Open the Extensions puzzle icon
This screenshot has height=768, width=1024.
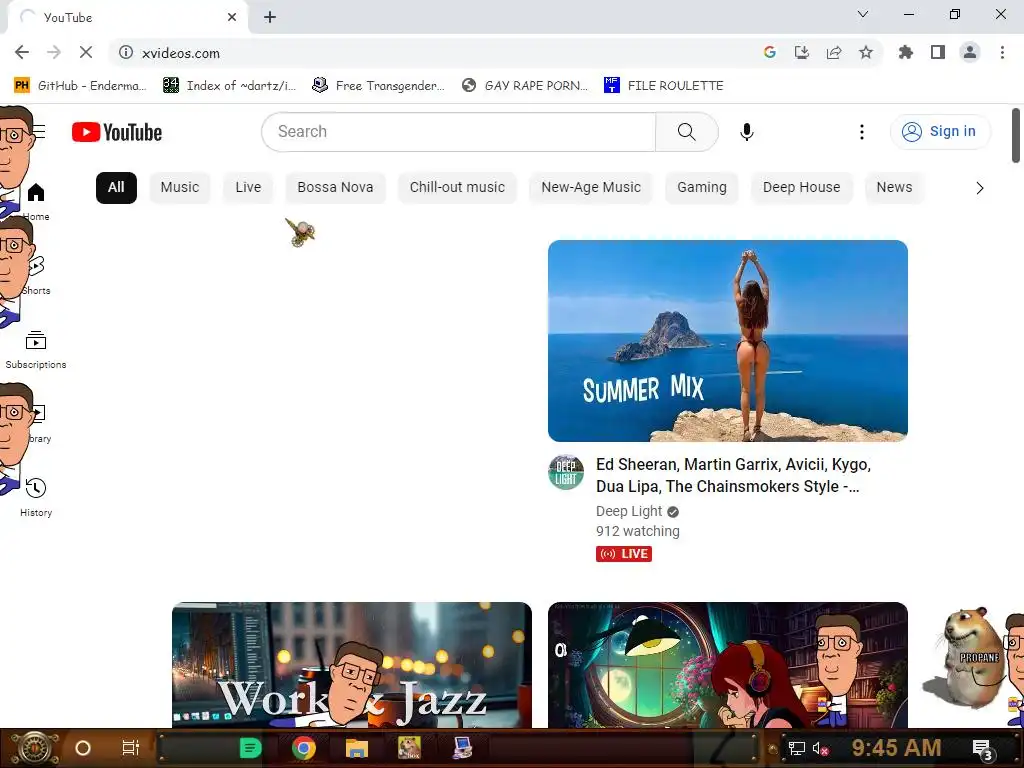pyautogui.click(x=906, y=52)
